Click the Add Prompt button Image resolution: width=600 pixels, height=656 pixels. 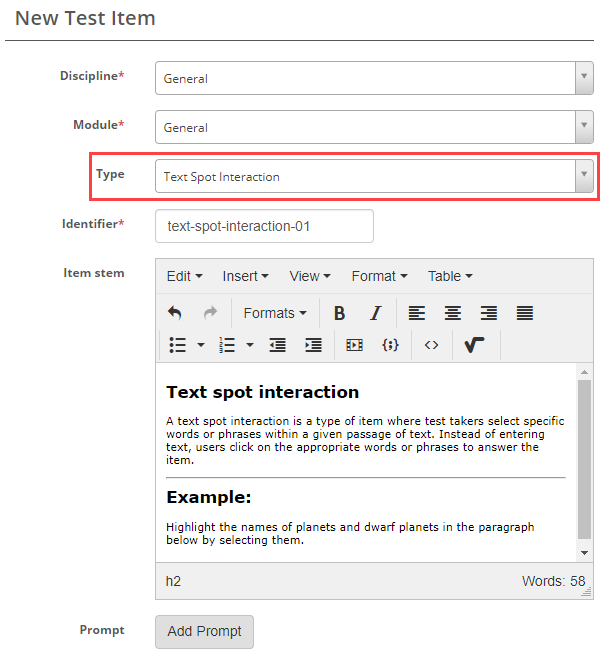click(204, 631)
